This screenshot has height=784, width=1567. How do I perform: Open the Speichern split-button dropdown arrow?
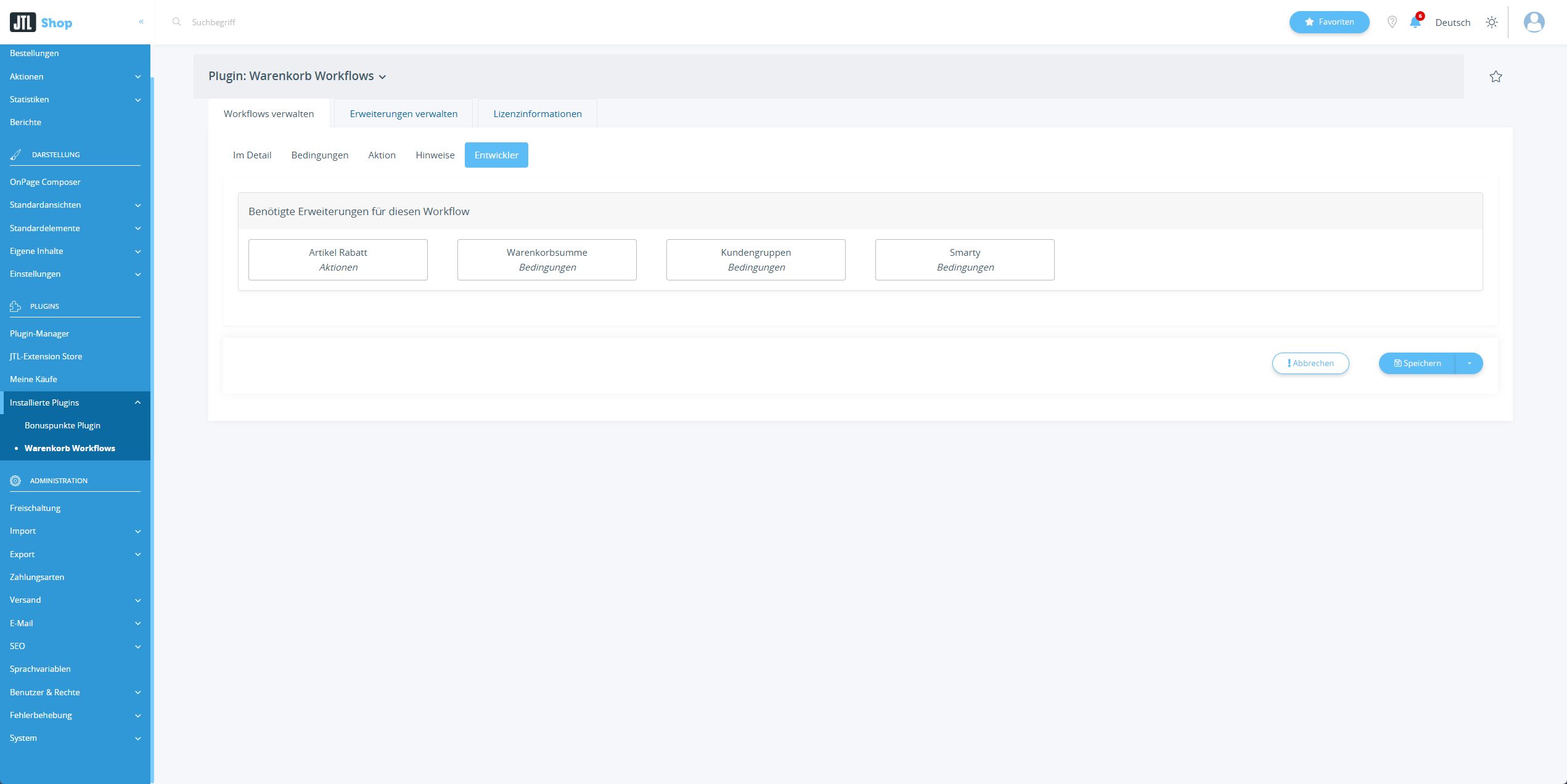click(1469, 363)
